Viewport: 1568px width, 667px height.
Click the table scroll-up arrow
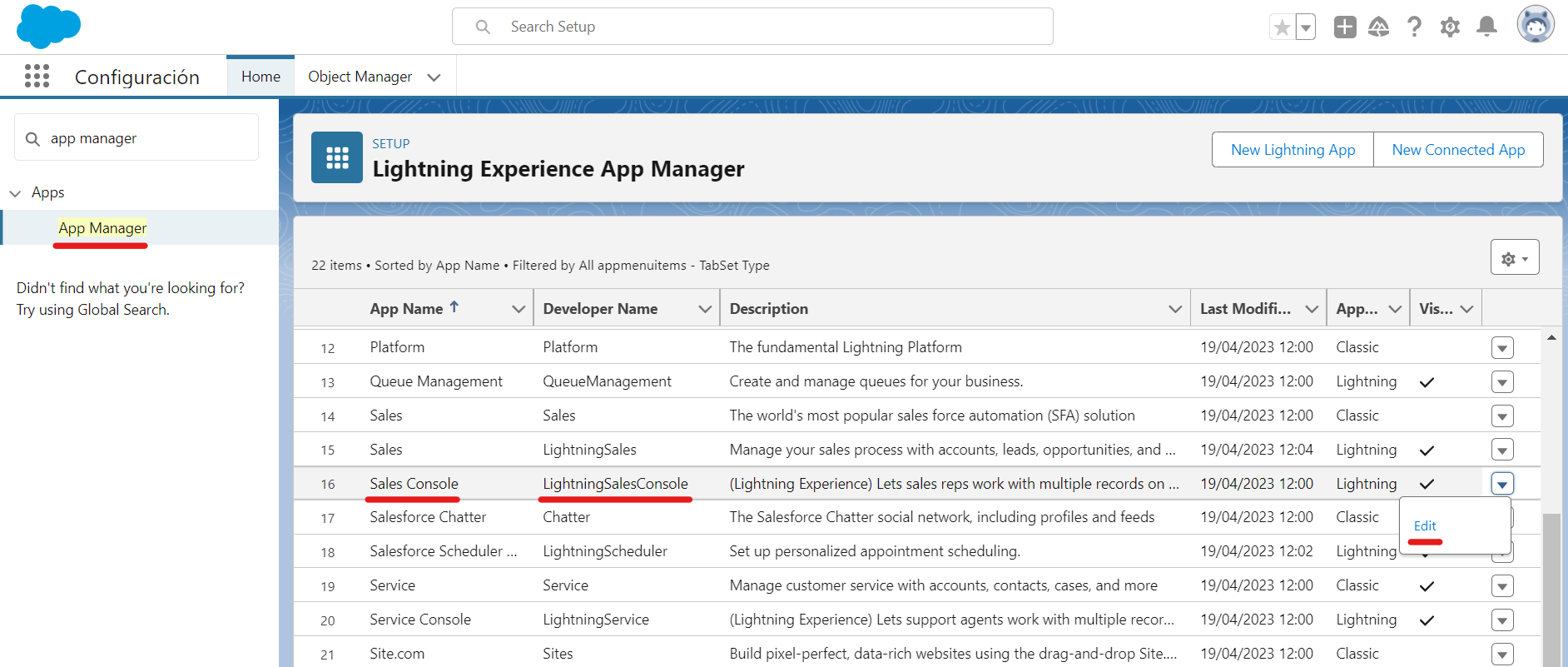[x=1551, y=337]
